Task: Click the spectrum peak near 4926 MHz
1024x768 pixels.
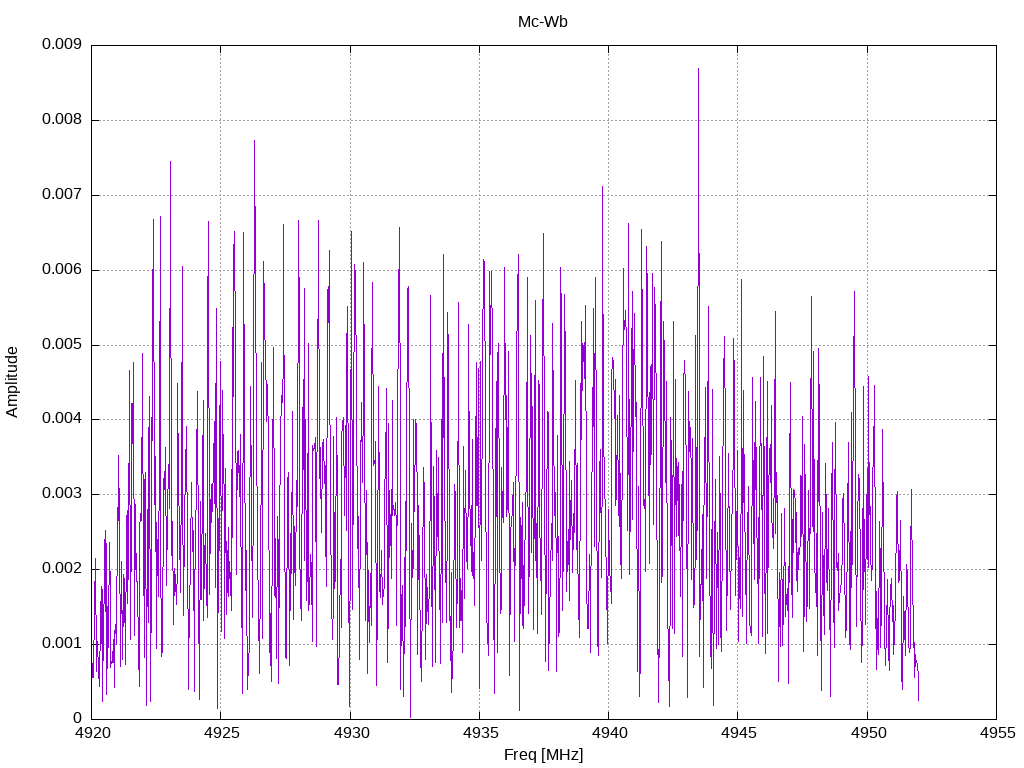Action: (254, 141)
